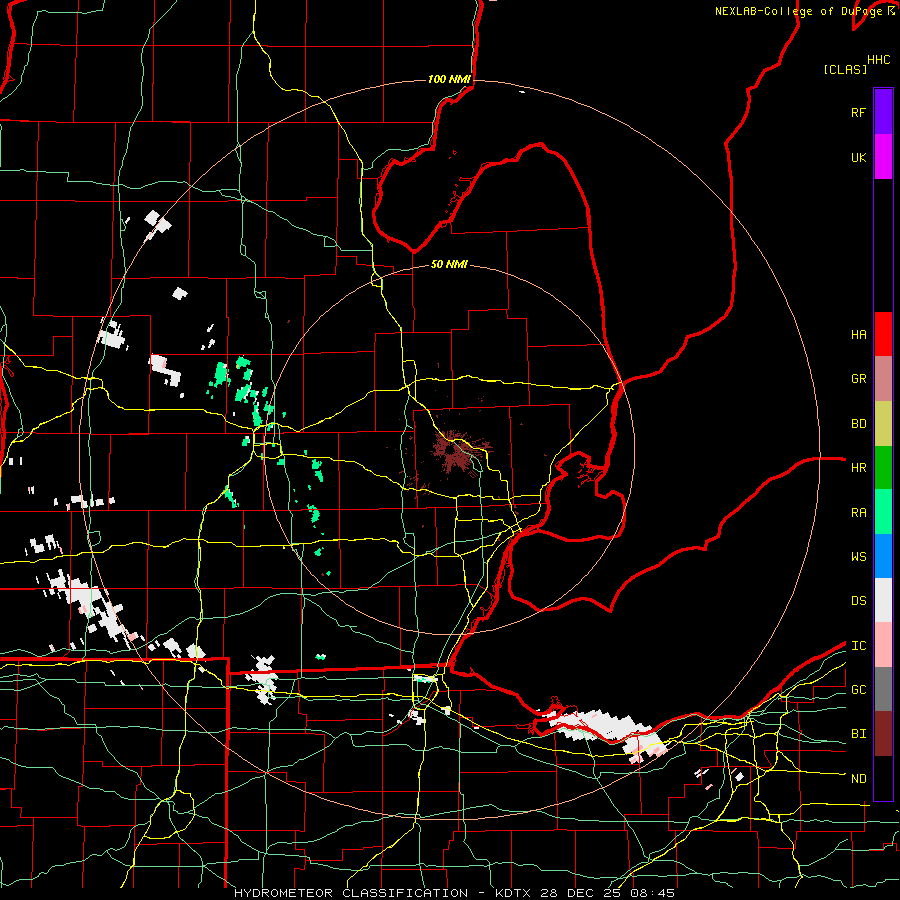Click the HA legend label
The width and height of the screenshot is (900, 900).
coord(858,334)
